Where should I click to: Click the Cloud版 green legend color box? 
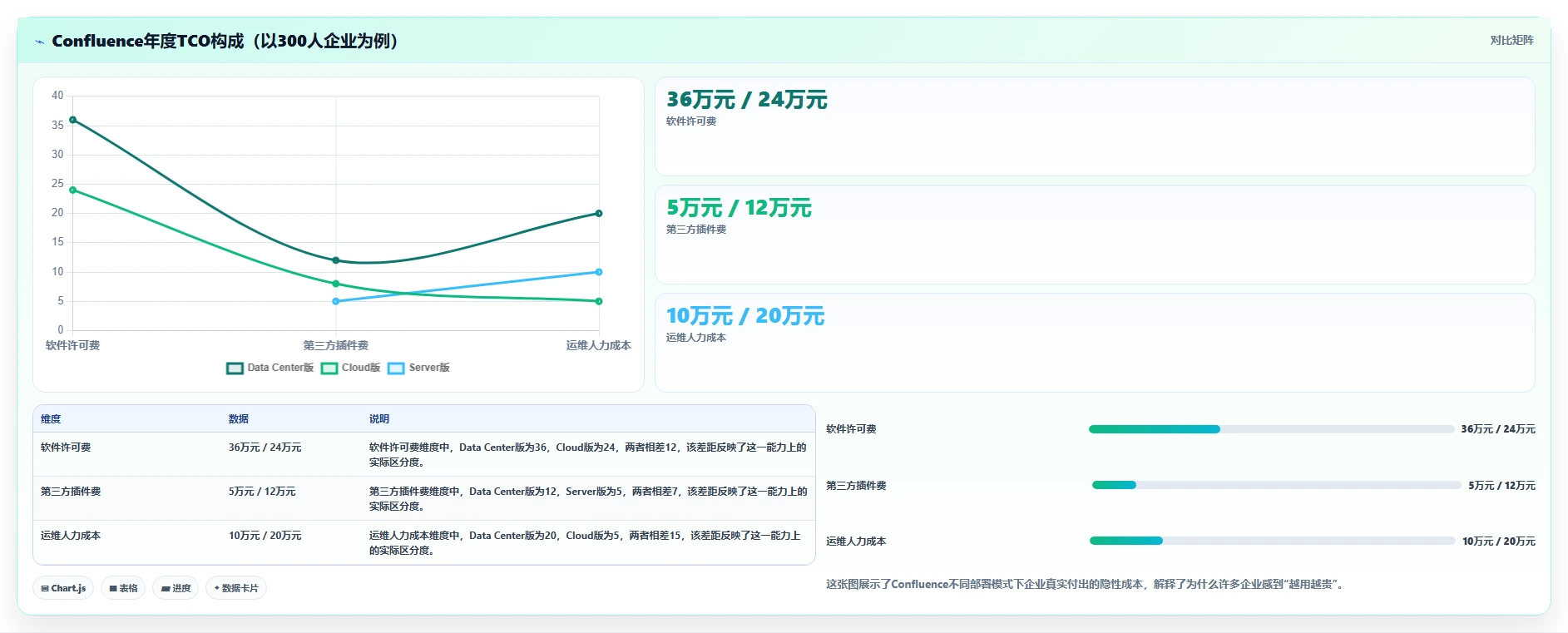click(x=329, y=368)
